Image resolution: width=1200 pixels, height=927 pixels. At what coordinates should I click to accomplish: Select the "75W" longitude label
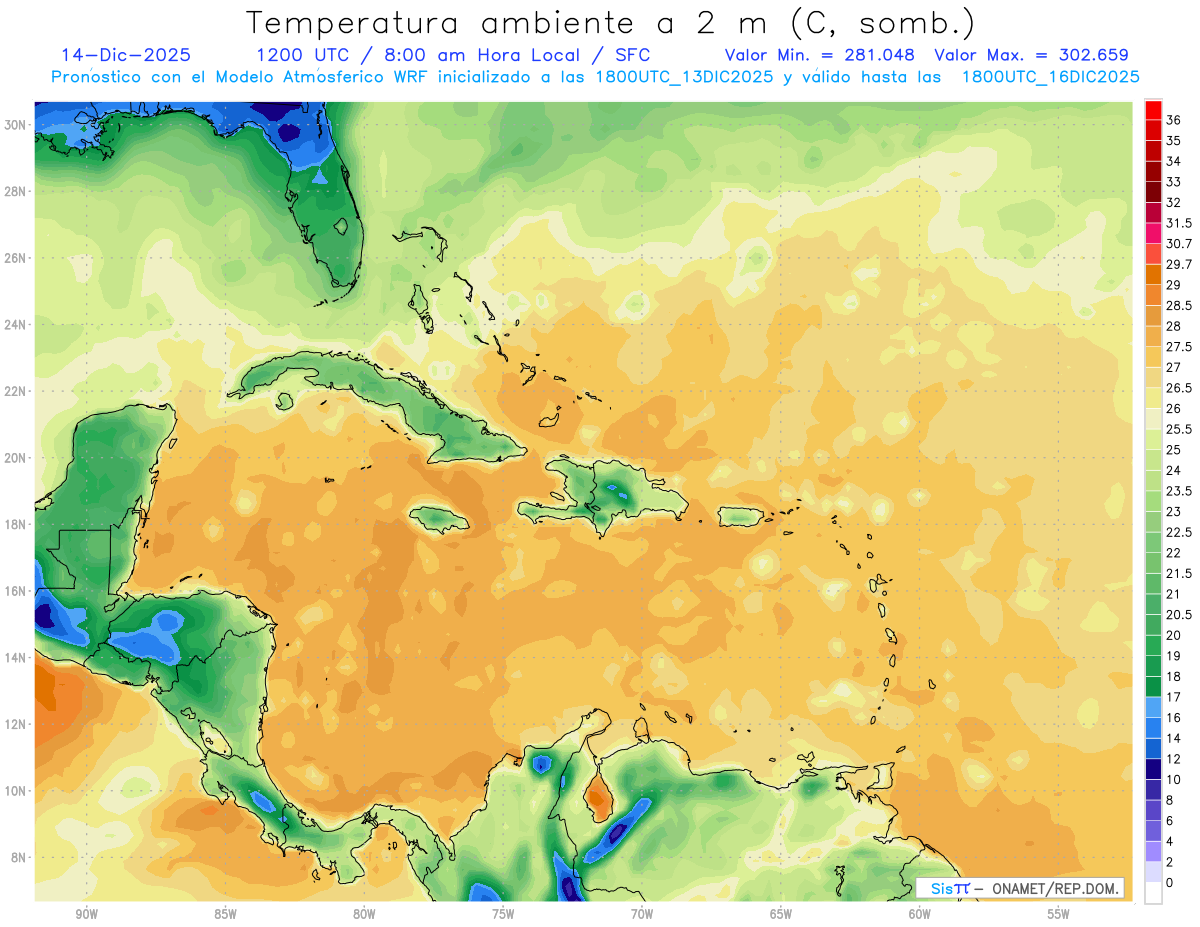click(503, 914)
